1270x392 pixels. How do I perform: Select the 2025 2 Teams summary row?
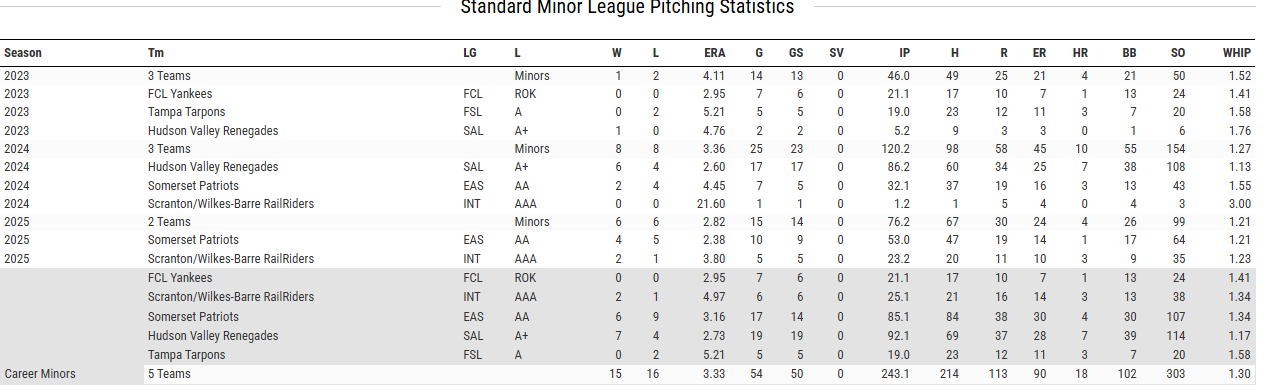pyautogui.click(x=635, y=222)
